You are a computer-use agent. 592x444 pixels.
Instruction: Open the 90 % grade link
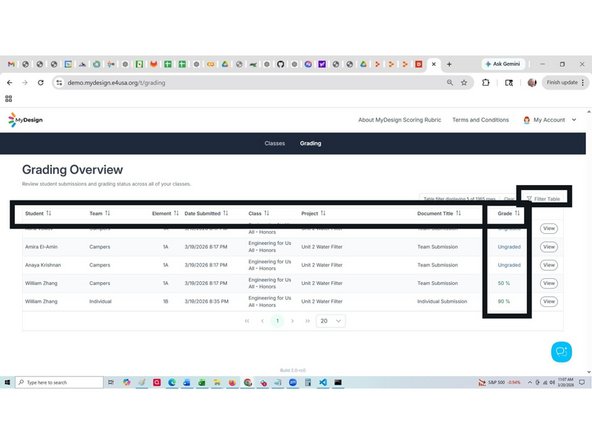coord(504,301)
